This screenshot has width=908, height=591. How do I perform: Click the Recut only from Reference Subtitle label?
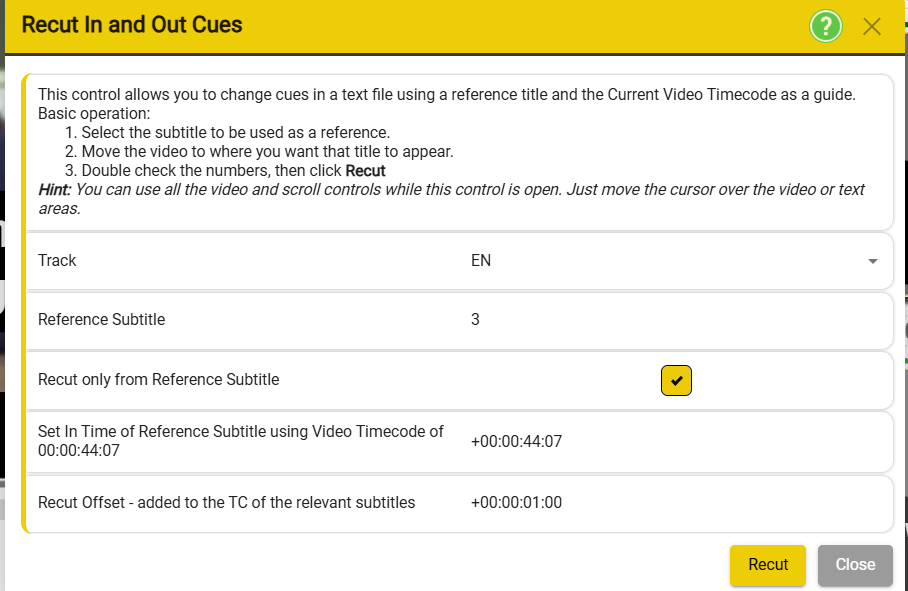tap(159, 380)
